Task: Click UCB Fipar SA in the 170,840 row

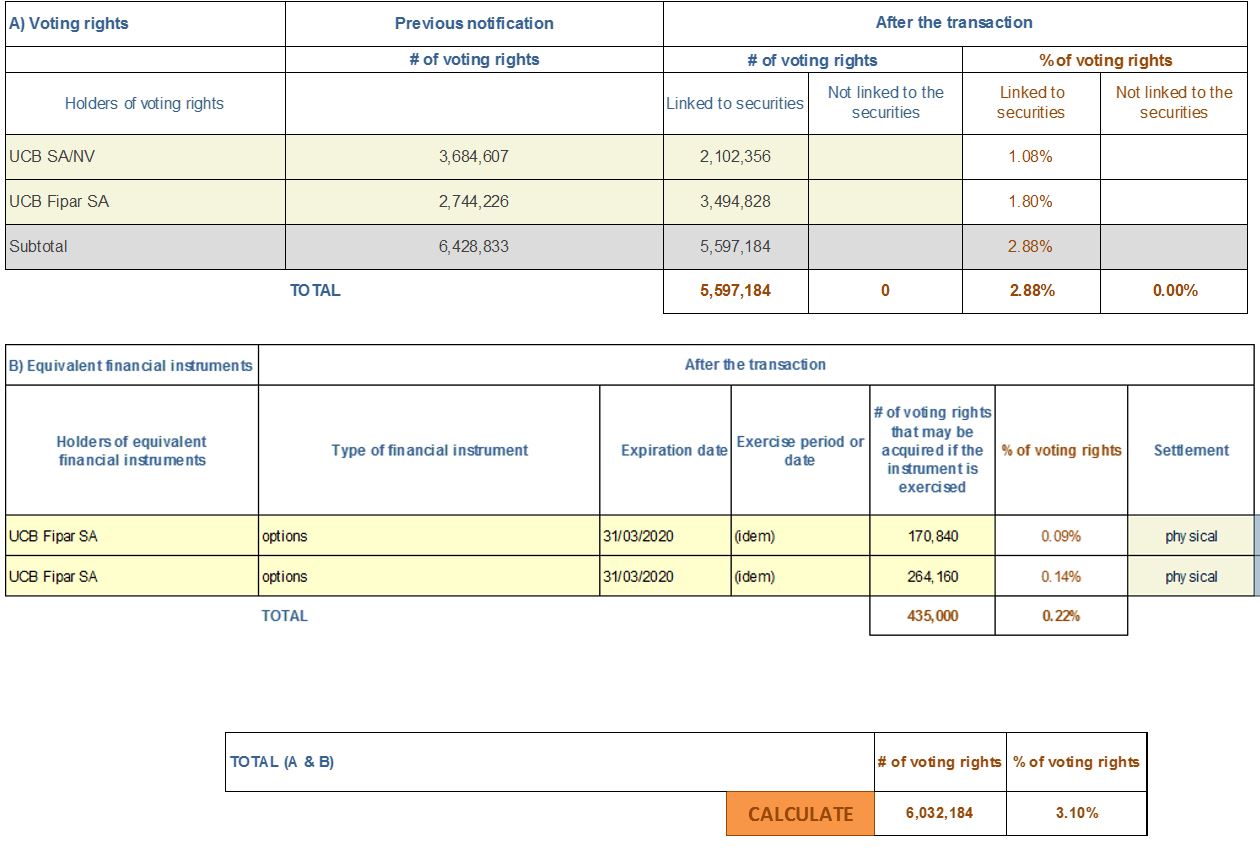Action: (x=132, y=536)
